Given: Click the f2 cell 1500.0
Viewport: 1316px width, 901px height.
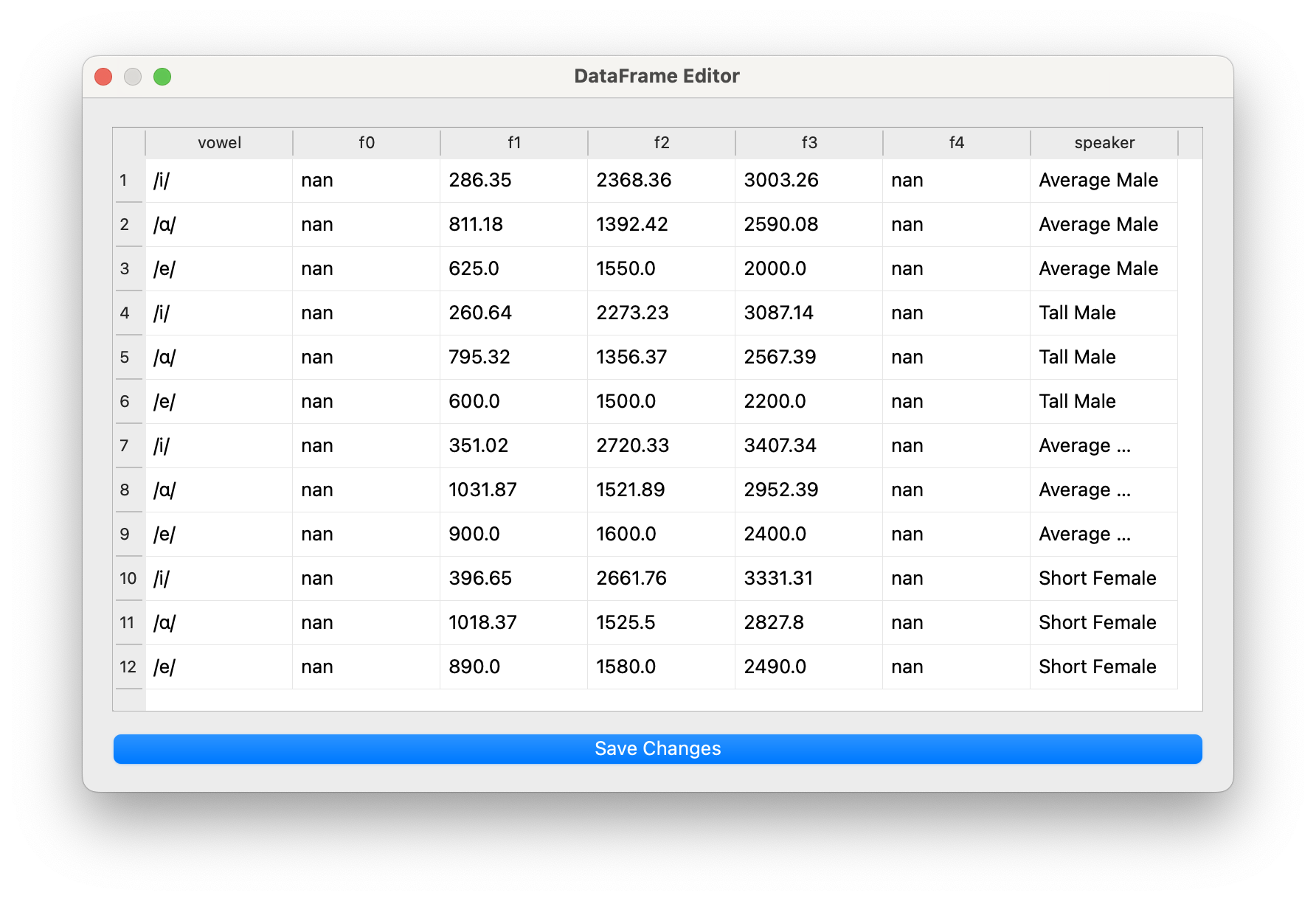Looking at the screenshot, I should click(x=662, y=402).
